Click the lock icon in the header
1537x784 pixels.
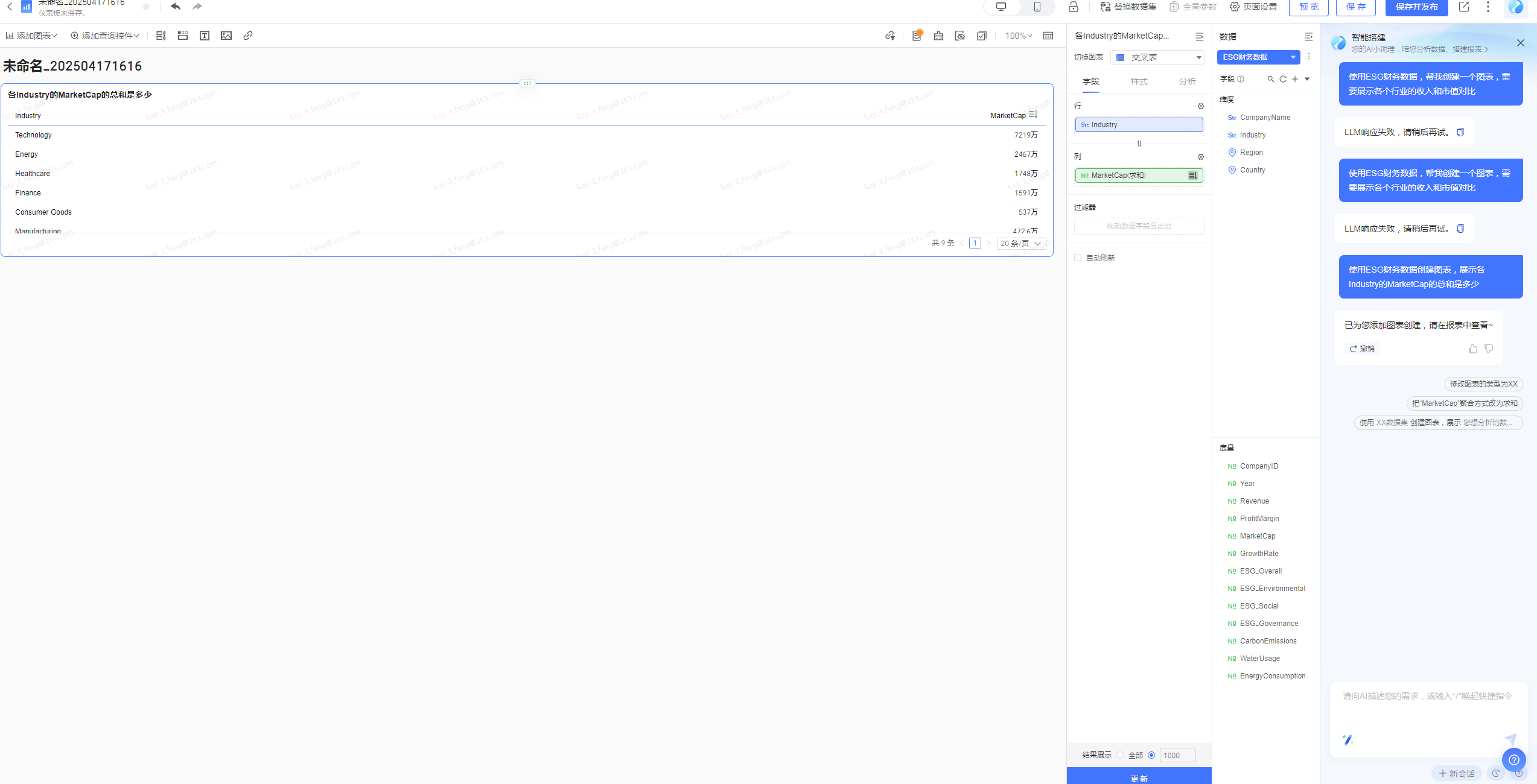(x=1074, y=7)
